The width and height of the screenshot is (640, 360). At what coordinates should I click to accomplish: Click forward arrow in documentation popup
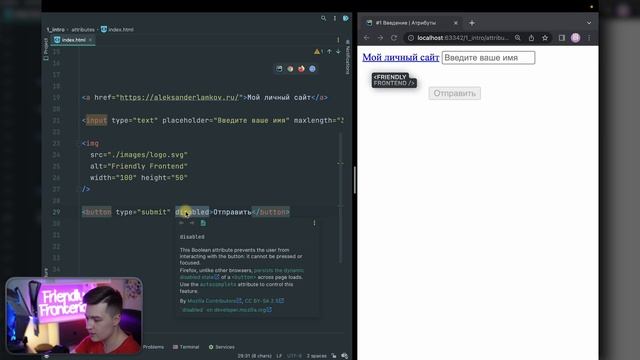[192, 223]
